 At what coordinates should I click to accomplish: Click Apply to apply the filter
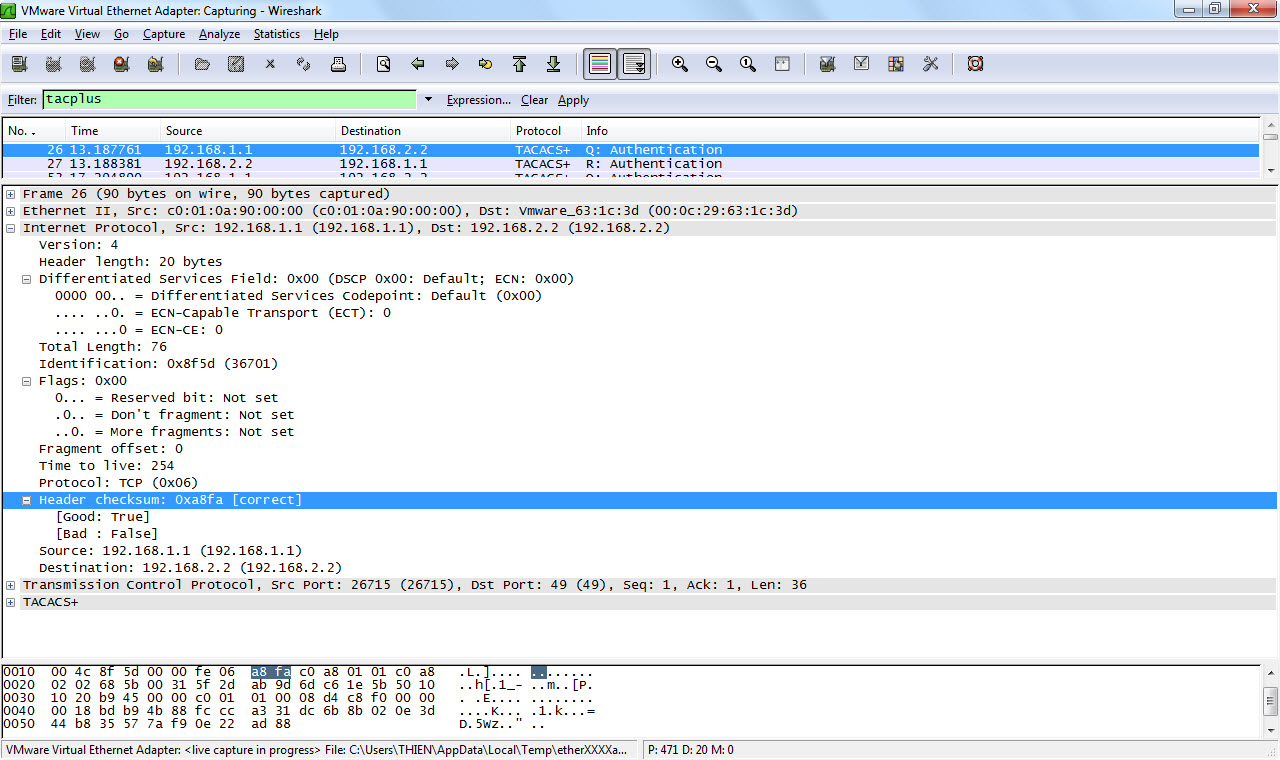click(x=573, y=100)
